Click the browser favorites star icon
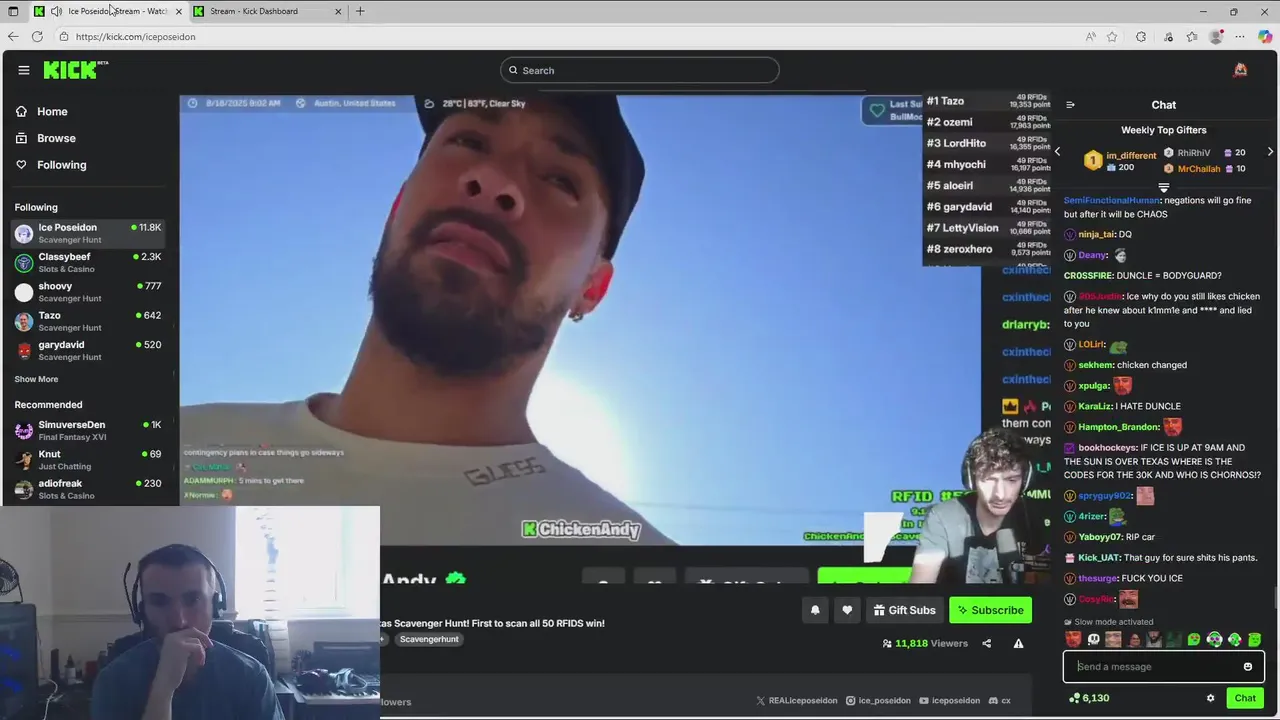The width and height of the screenshot is (1280, 720). coord(1112,37)
